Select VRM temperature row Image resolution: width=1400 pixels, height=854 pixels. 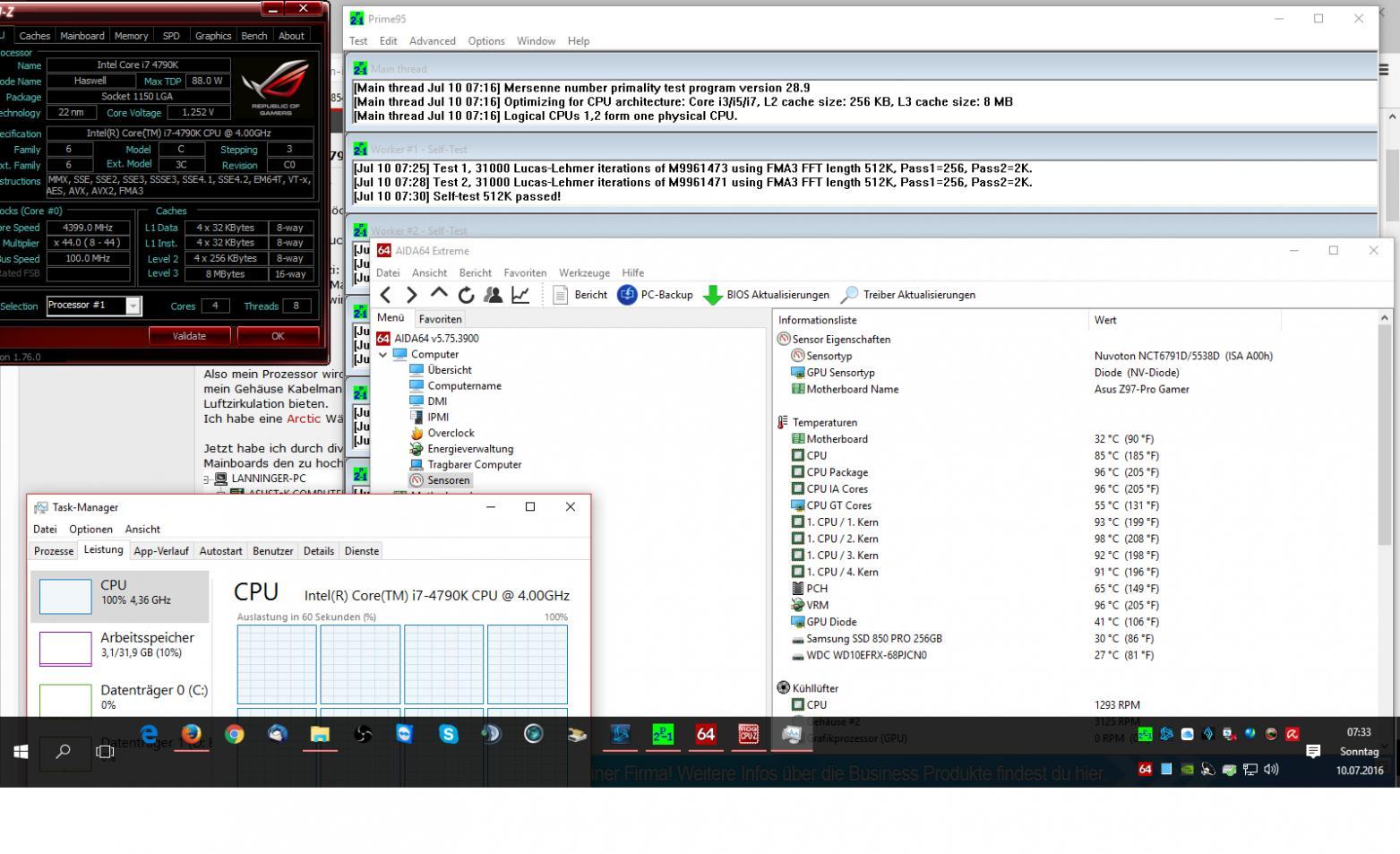pos(1075,605)
